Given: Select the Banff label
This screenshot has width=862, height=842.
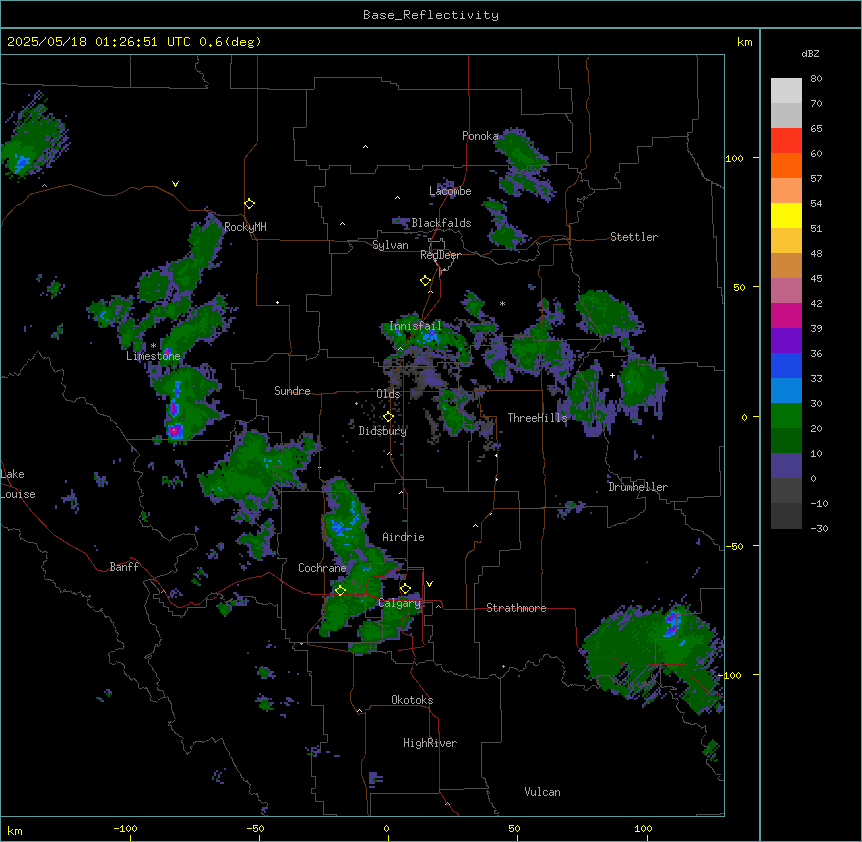Looking at the screenshot, I should [124, 567].
